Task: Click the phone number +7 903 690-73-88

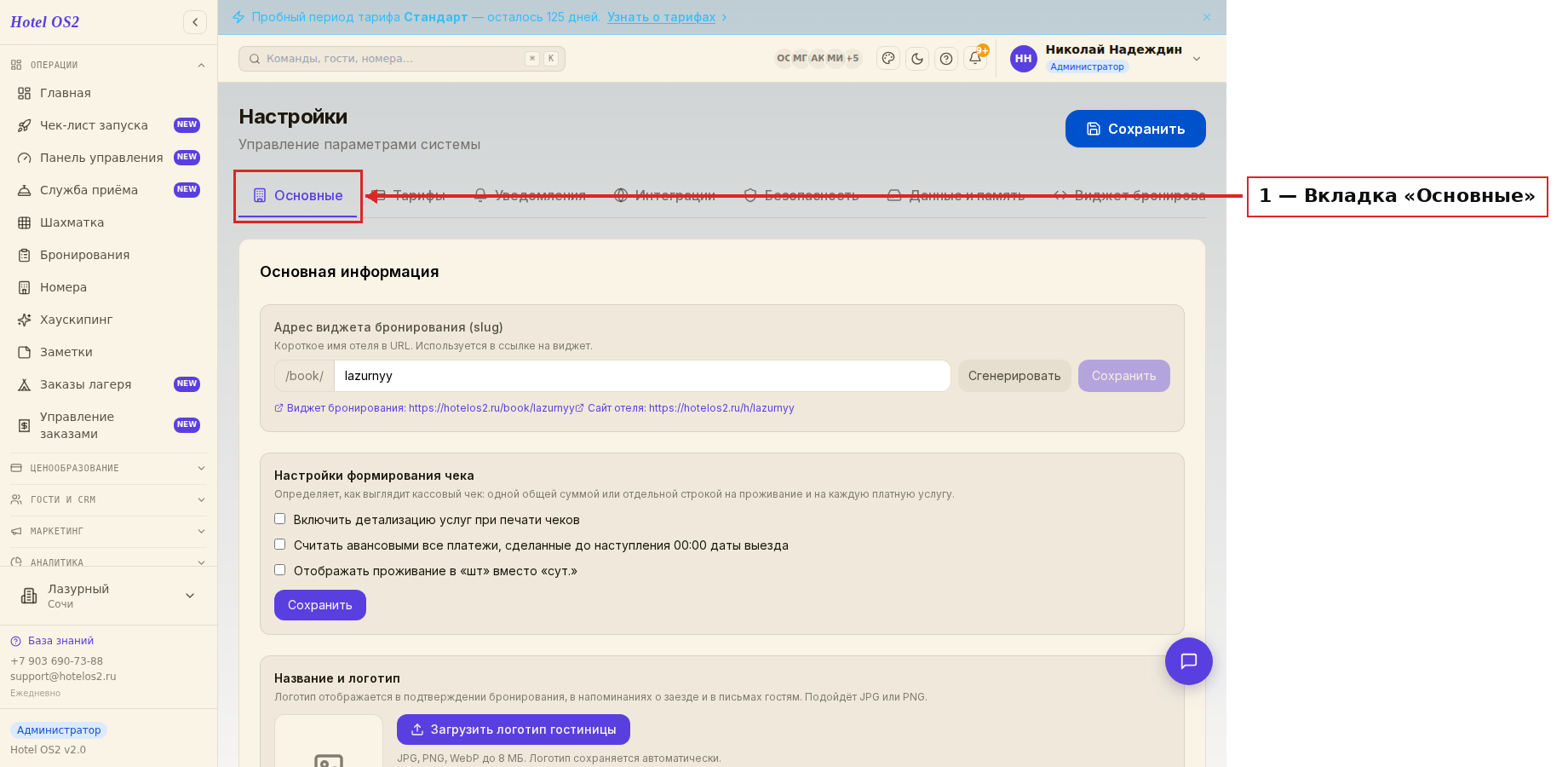Action: 56,661
